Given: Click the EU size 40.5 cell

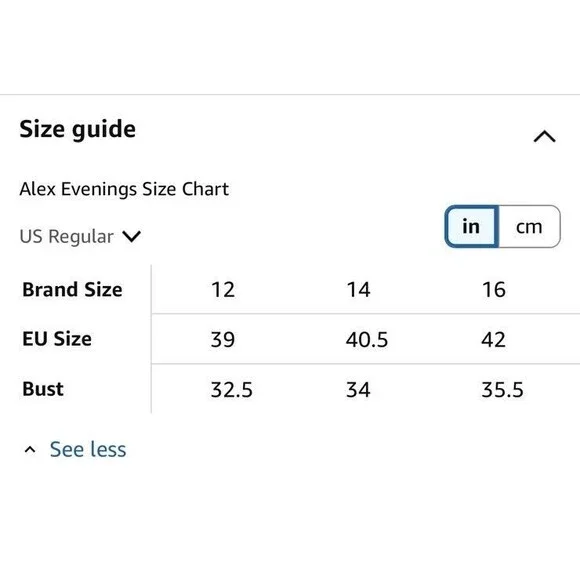Looking at the screenshot, I should (367, 340).
